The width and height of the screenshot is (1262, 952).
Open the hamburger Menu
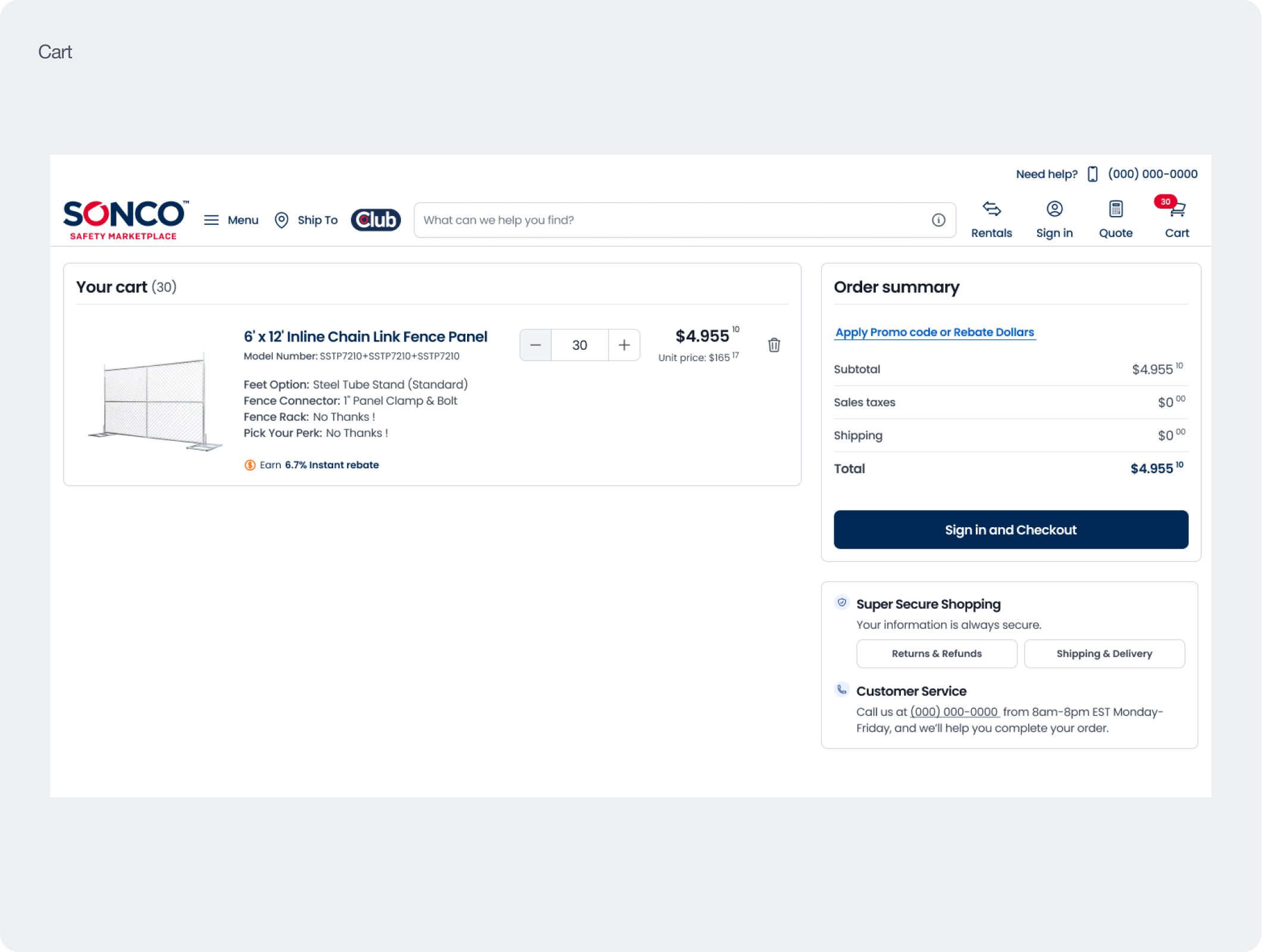[211, 220]
